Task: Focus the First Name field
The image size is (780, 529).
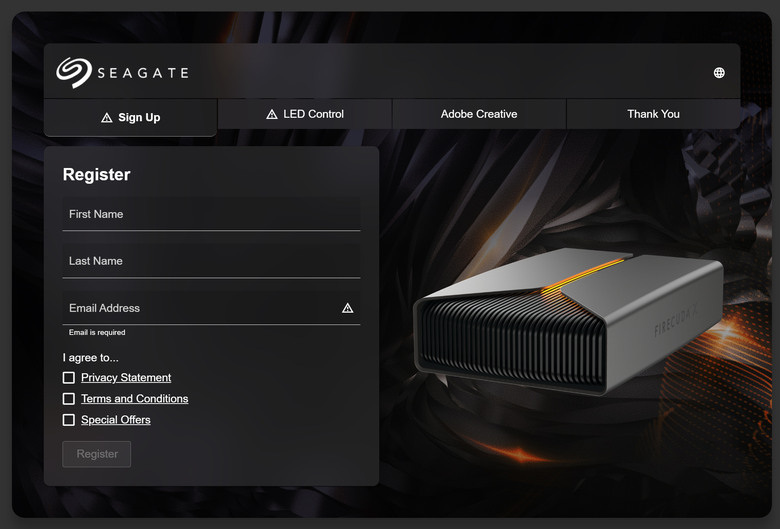Action: [x=211, y=214]
